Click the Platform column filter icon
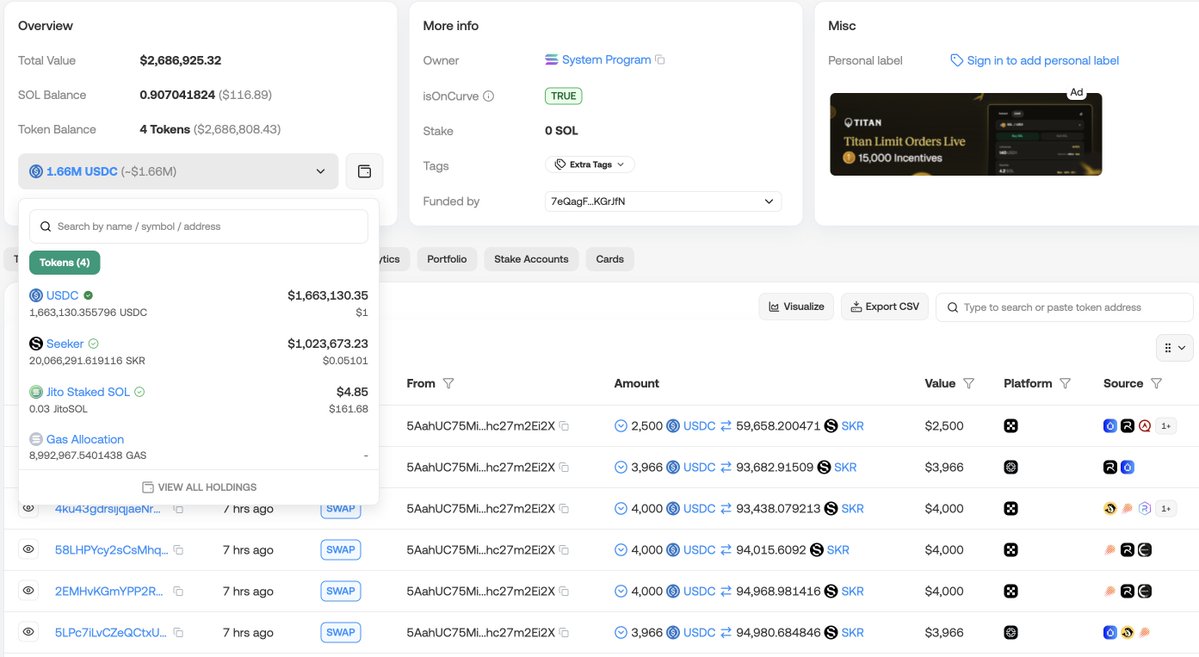The width and height of the screenshot is (1199, 657). (x=1065, y=384)
